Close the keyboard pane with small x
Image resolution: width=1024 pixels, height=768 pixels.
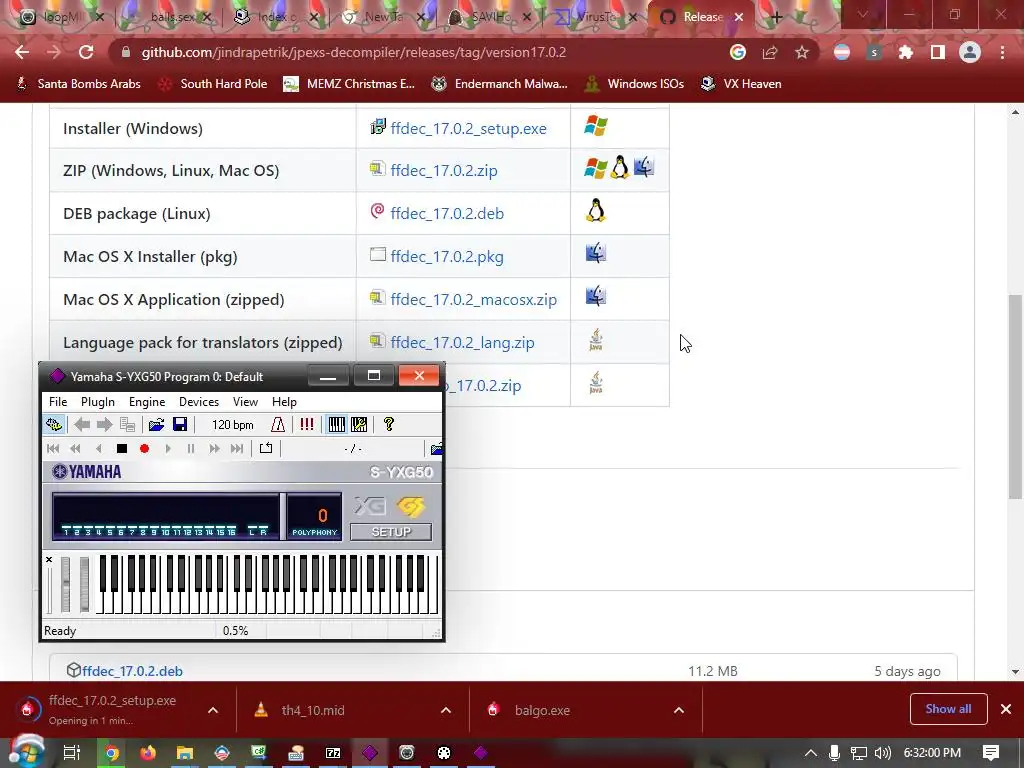point(49,560)
